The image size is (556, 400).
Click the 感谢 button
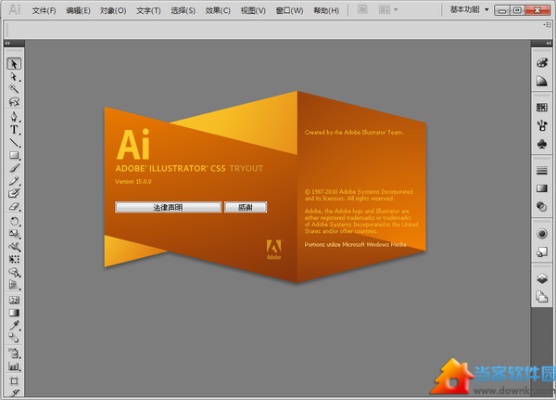245,207
